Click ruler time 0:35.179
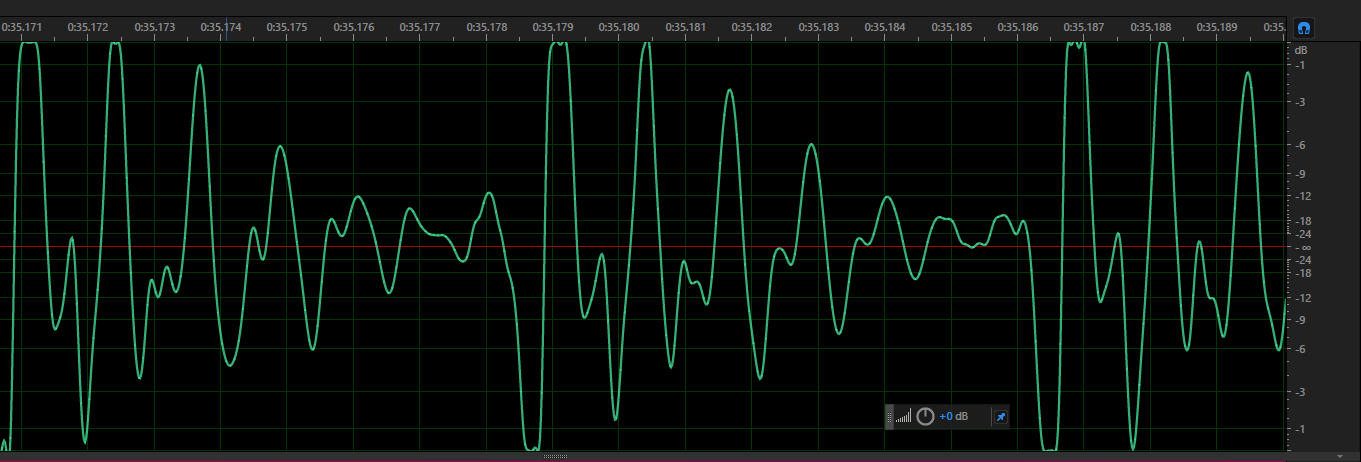 click(553, 27)
